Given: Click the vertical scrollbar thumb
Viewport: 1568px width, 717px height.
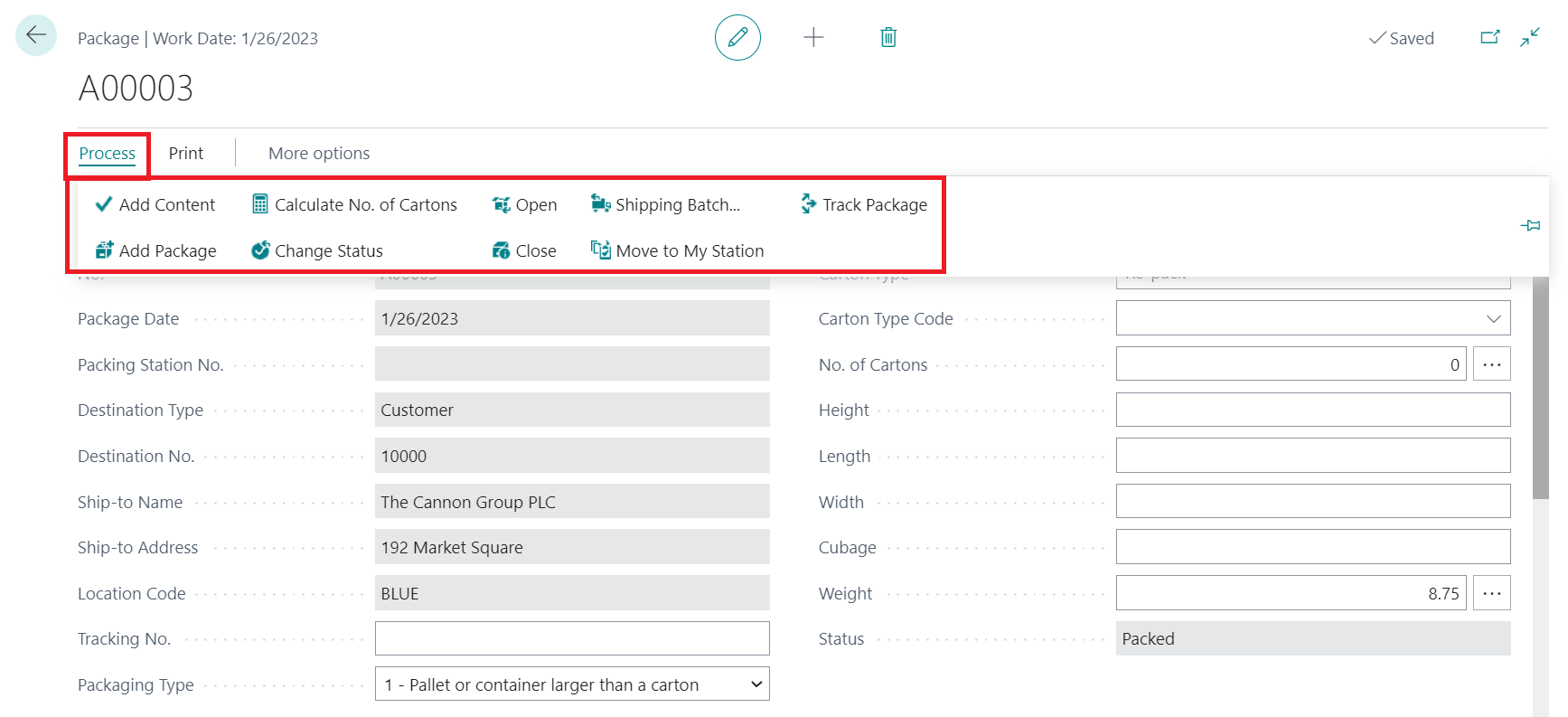Looking at the screenshot, I should tap(1541, 389).
